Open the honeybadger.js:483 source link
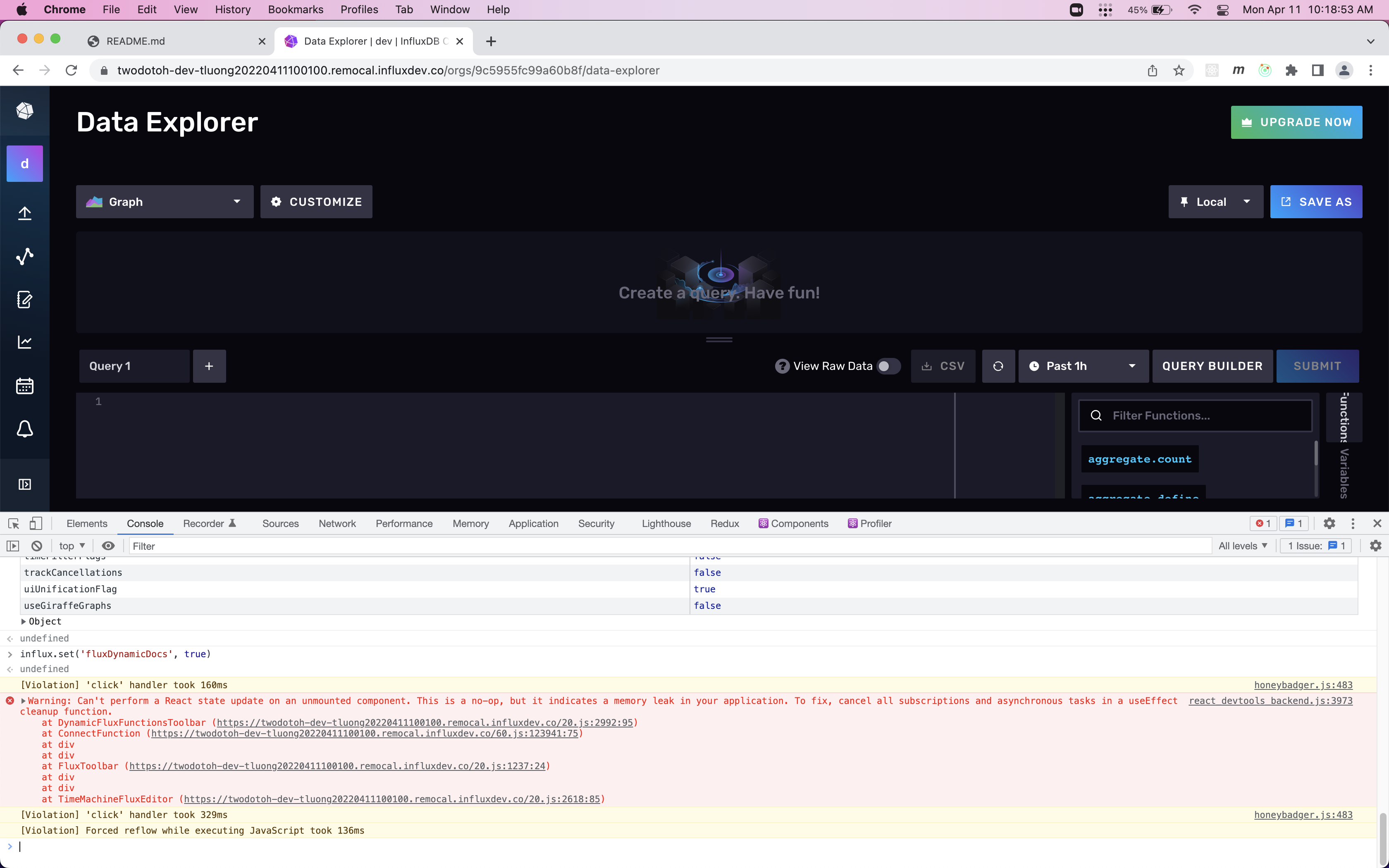 pos(1303,684)
